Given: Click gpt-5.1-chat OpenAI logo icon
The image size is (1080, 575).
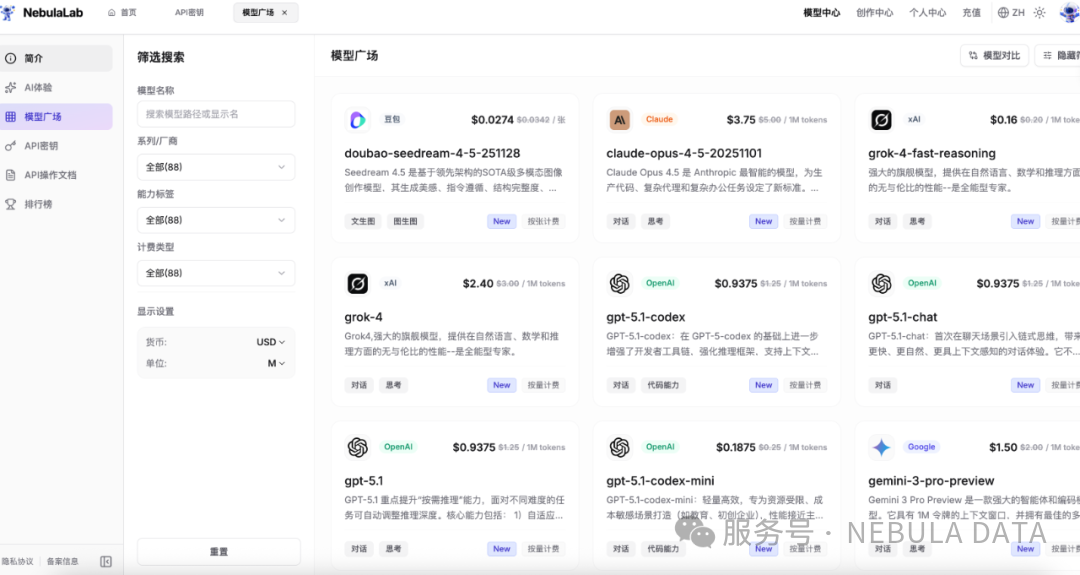Looking at the screenshot, I should 881,284.
